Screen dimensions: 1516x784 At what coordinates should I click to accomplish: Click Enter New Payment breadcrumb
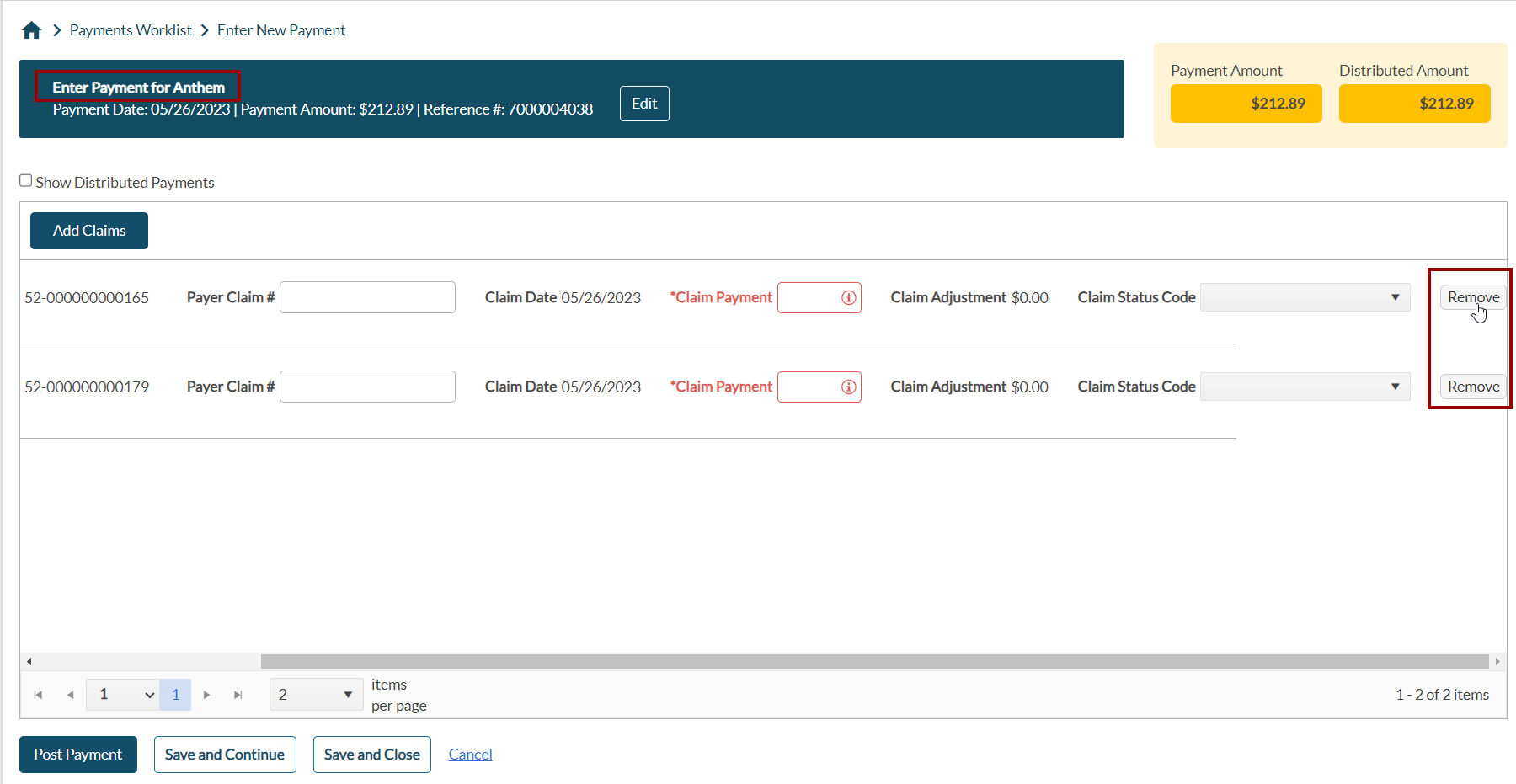point(281,30)
